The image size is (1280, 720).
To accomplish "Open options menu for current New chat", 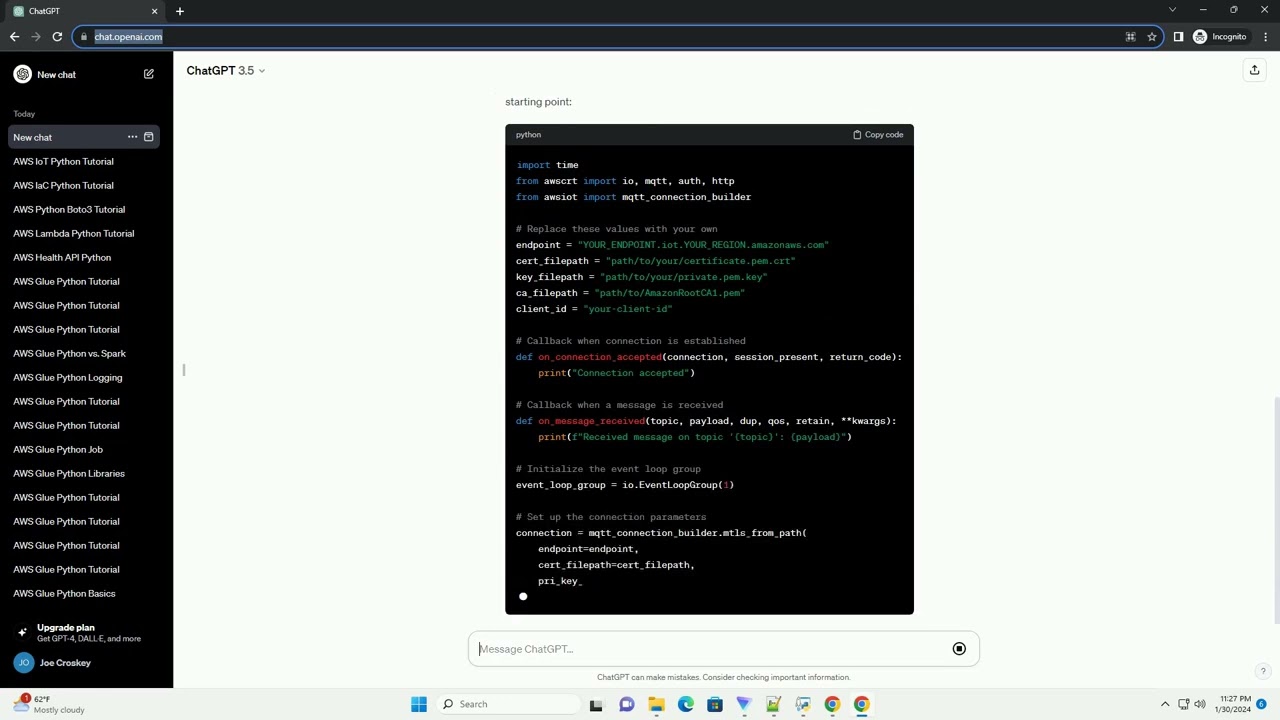I will pos(132,137).
